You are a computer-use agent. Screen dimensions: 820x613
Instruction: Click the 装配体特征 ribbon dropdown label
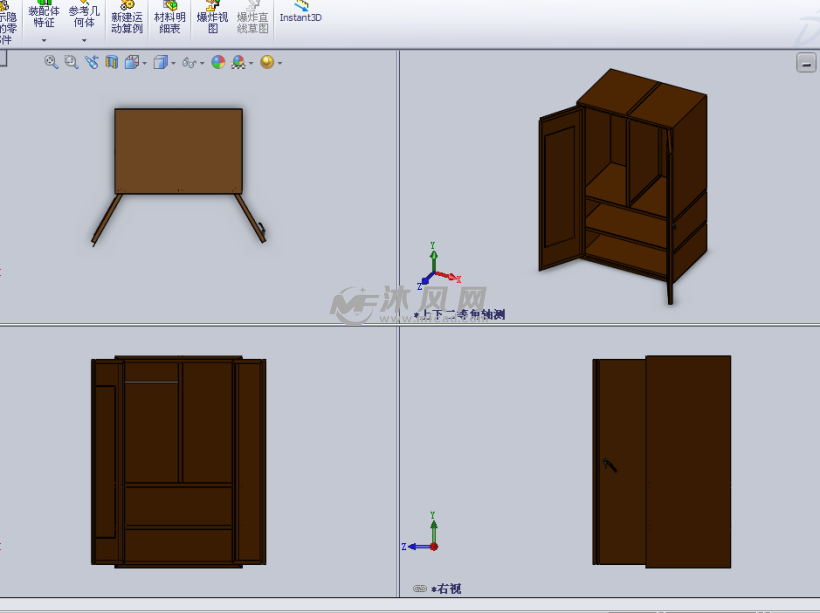(44, 41)
